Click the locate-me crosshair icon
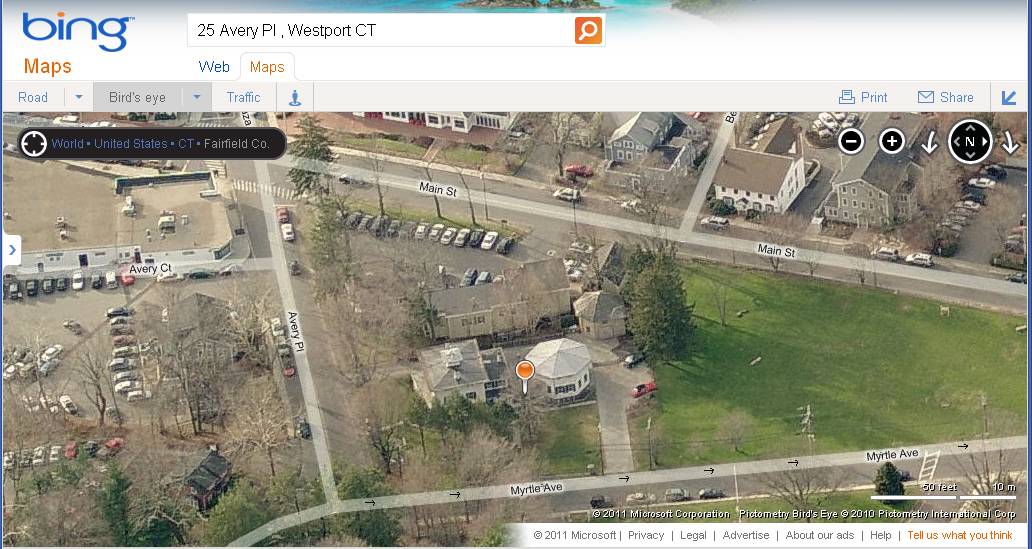 point(34,144)
